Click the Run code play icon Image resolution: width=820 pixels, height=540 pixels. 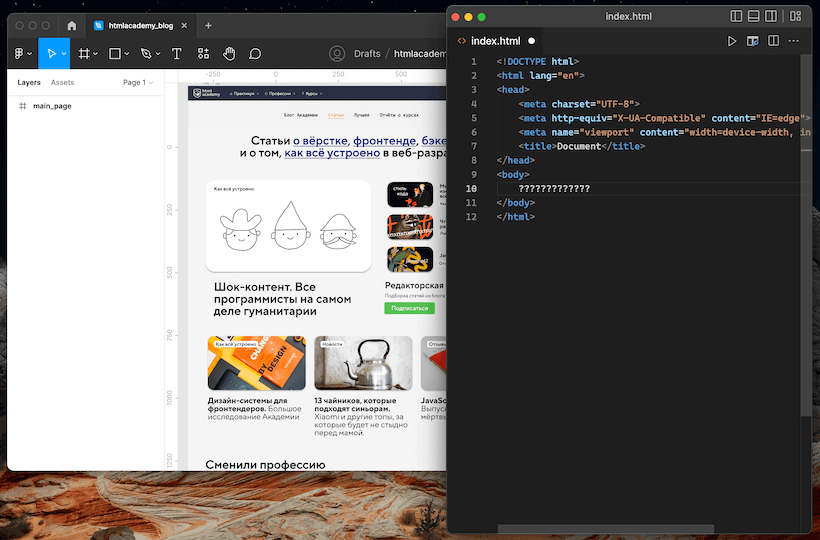point(732,41)
